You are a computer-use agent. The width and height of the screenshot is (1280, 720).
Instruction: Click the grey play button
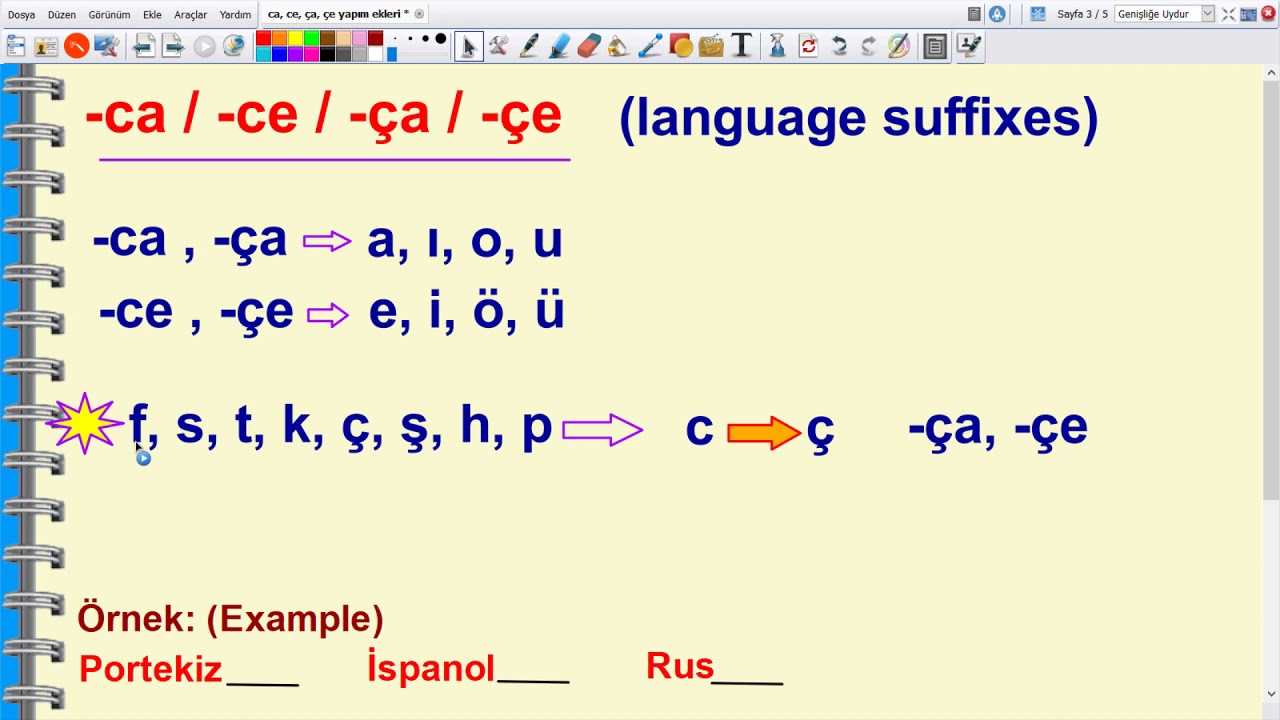pyautogui.click(x=204, y=46)
